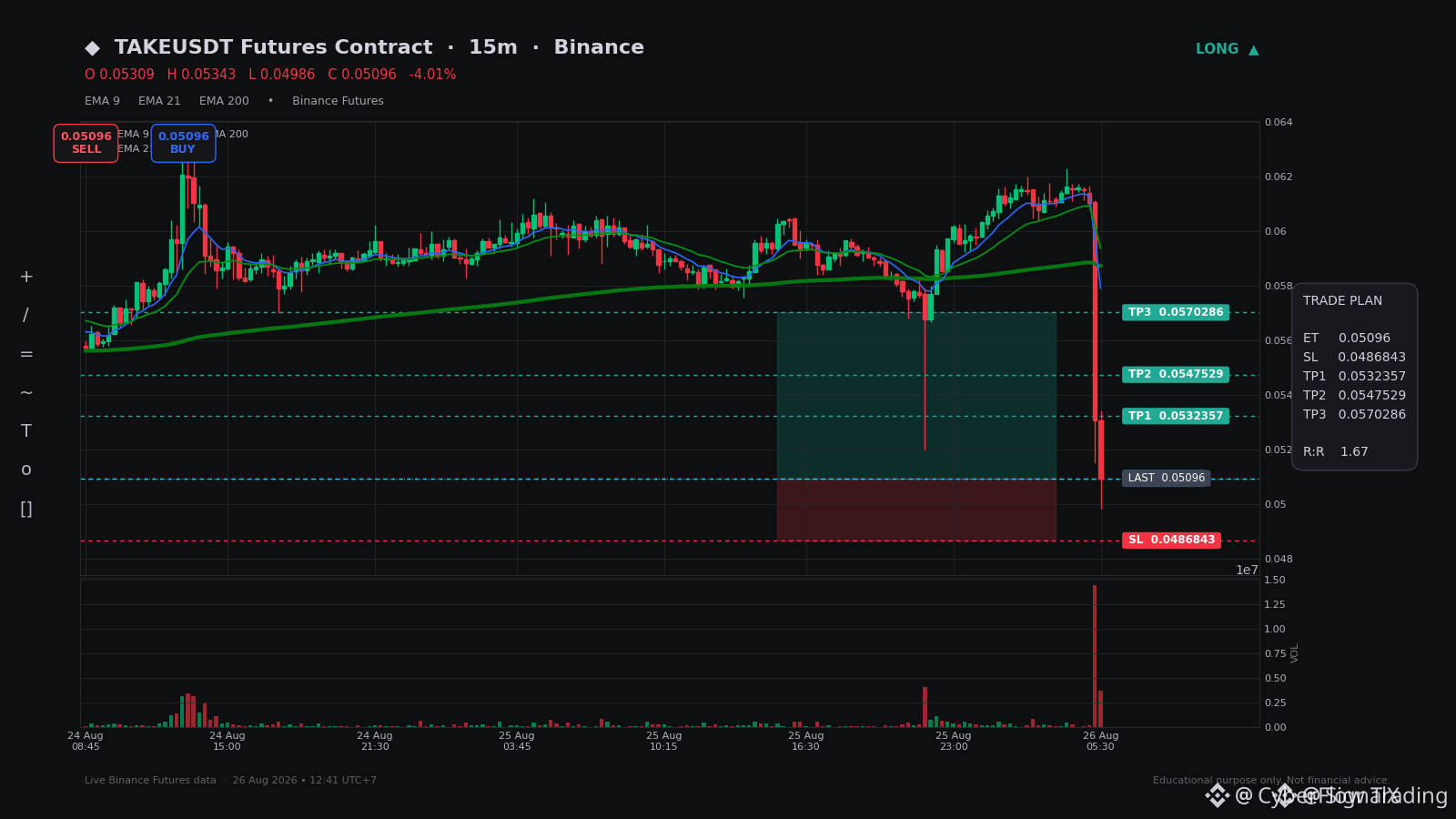1456x819 pixels.
Task: Click the low price L 0.04986
Action: coord(281,75)
